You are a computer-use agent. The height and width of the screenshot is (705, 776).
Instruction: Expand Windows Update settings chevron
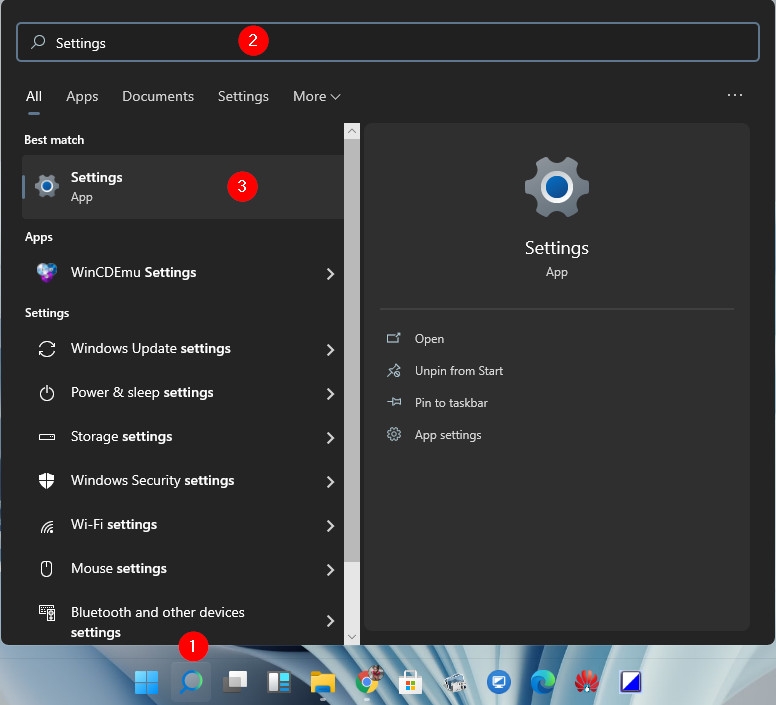(331, 350)
